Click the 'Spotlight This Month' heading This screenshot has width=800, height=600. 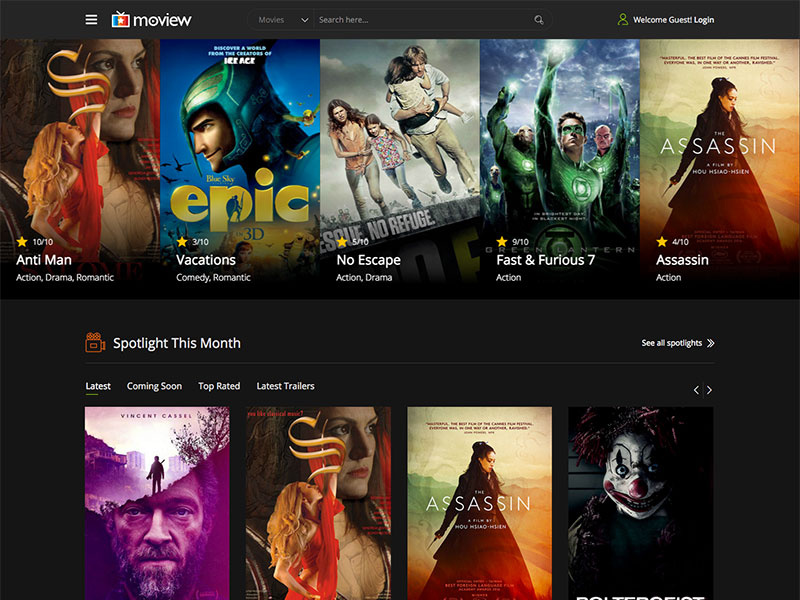point(177,343)
